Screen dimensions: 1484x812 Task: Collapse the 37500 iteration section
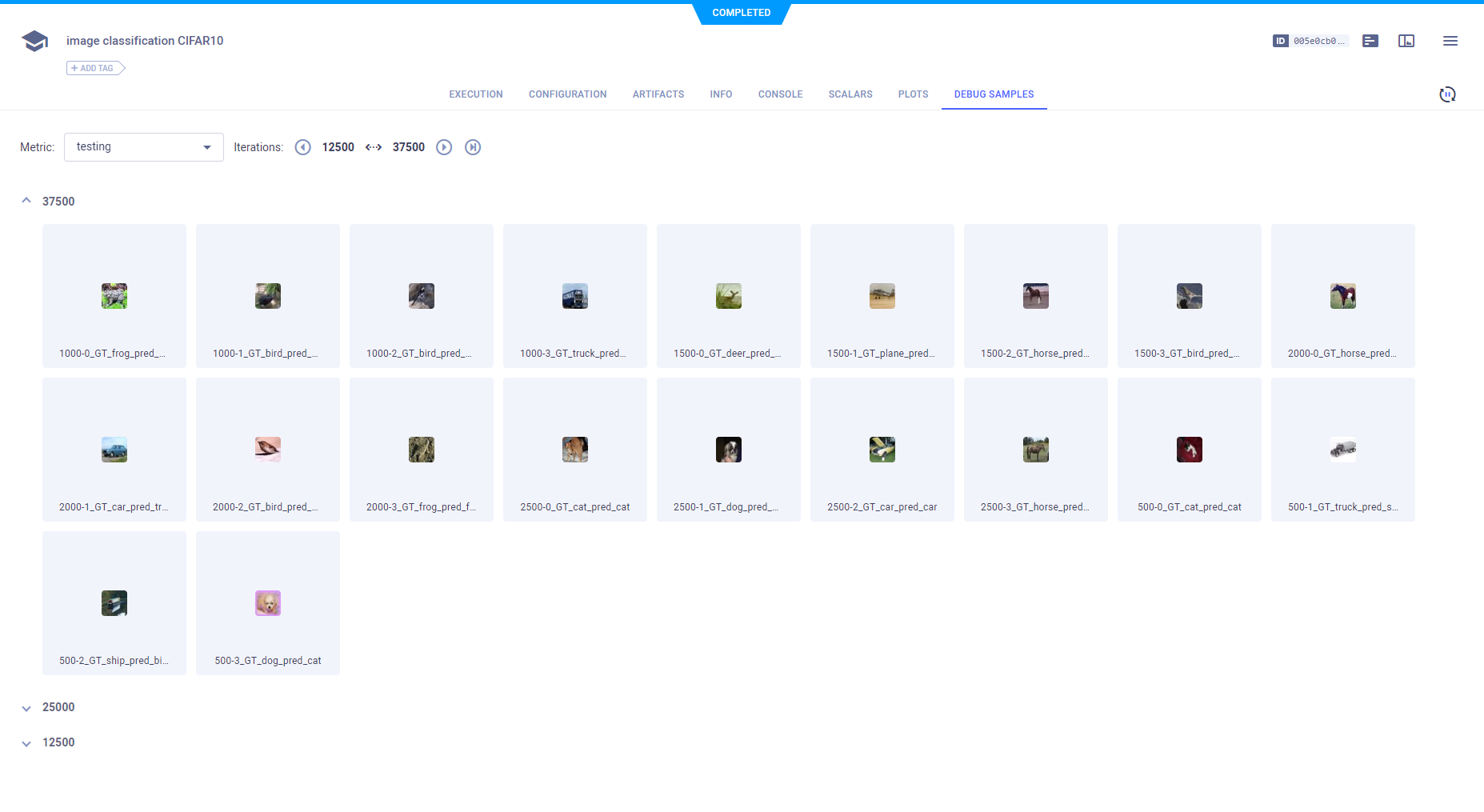26,201
